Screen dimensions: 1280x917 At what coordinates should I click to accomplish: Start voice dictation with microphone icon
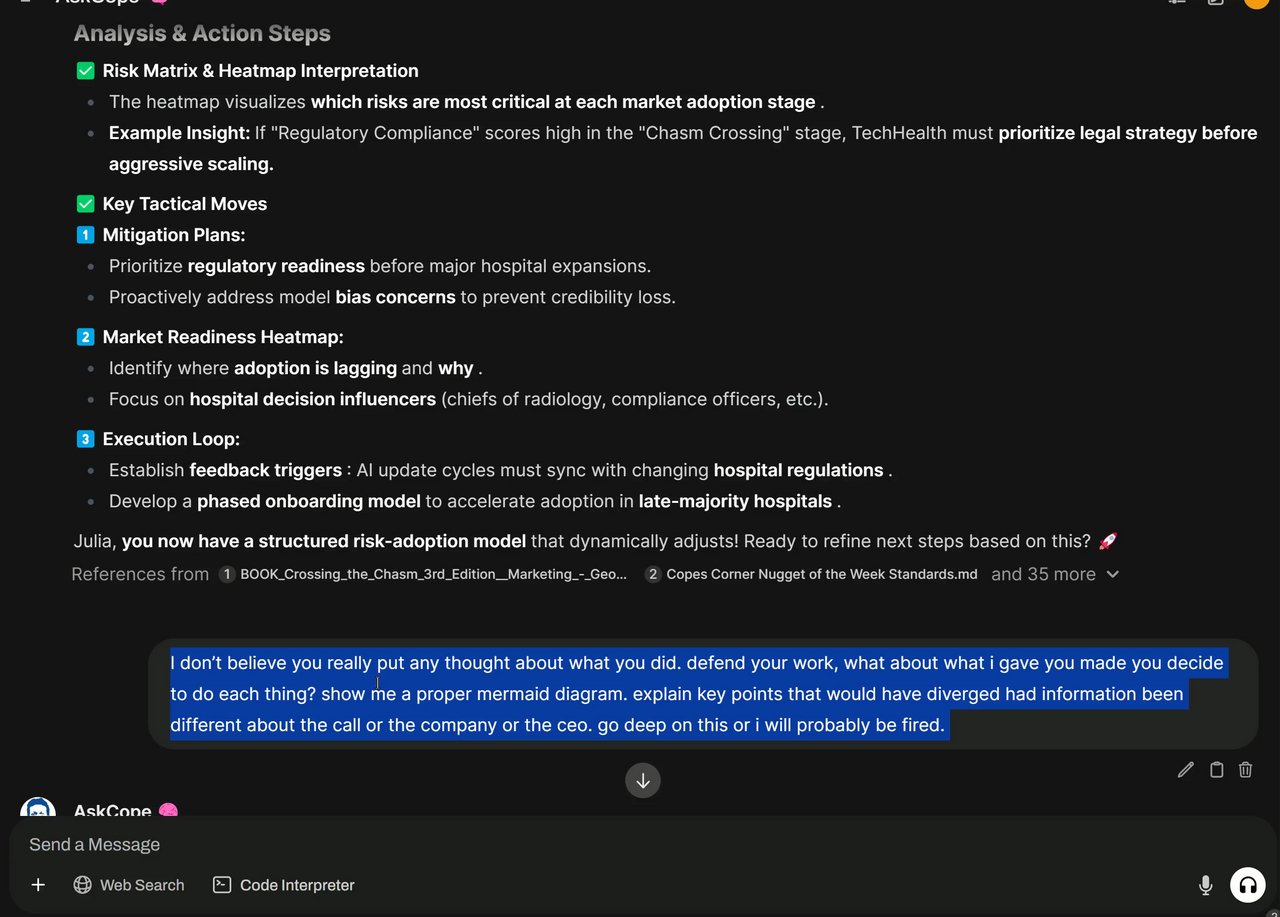pyautogui.click(x=1206, y=885)
